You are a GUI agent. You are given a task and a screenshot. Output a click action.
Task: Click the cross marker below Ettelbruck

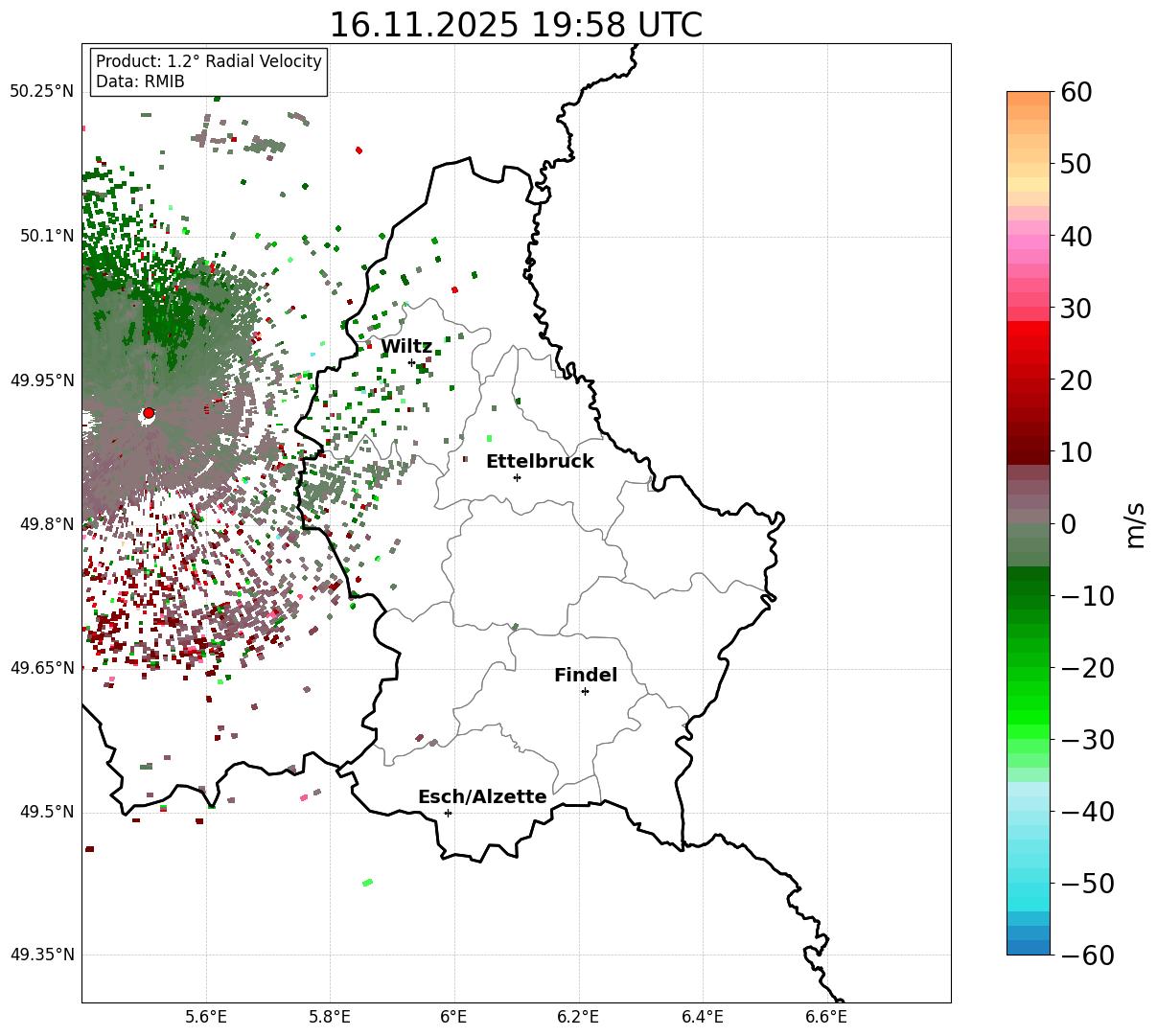[517, 477]
